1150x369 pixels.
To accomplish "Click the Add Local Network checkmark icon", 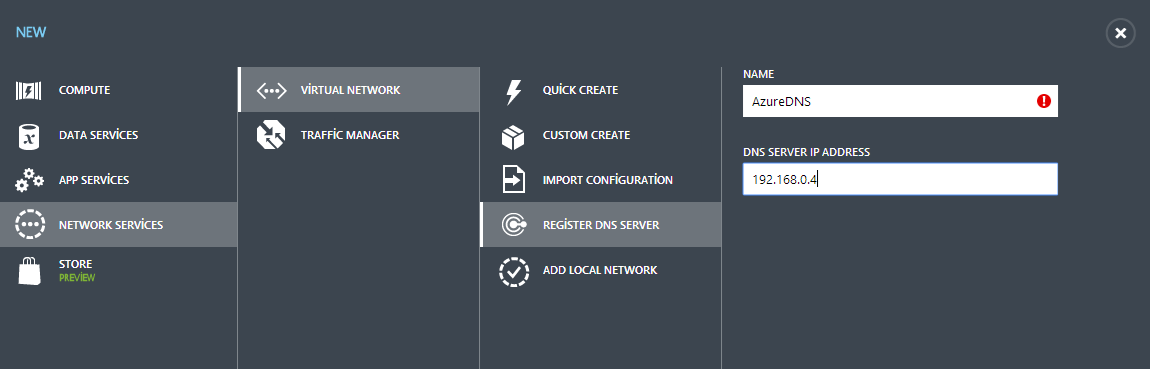I will tap(513, 270).
